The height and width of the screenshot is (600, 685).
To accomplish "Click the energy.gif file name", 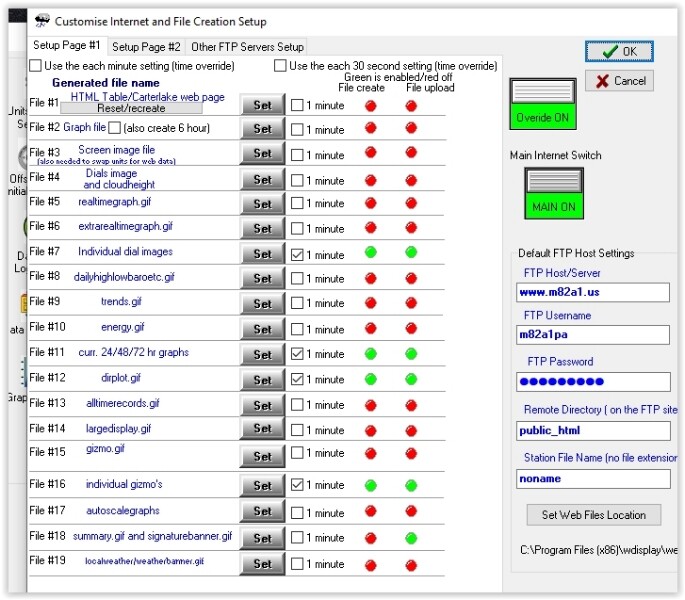I will pos(123,327).
